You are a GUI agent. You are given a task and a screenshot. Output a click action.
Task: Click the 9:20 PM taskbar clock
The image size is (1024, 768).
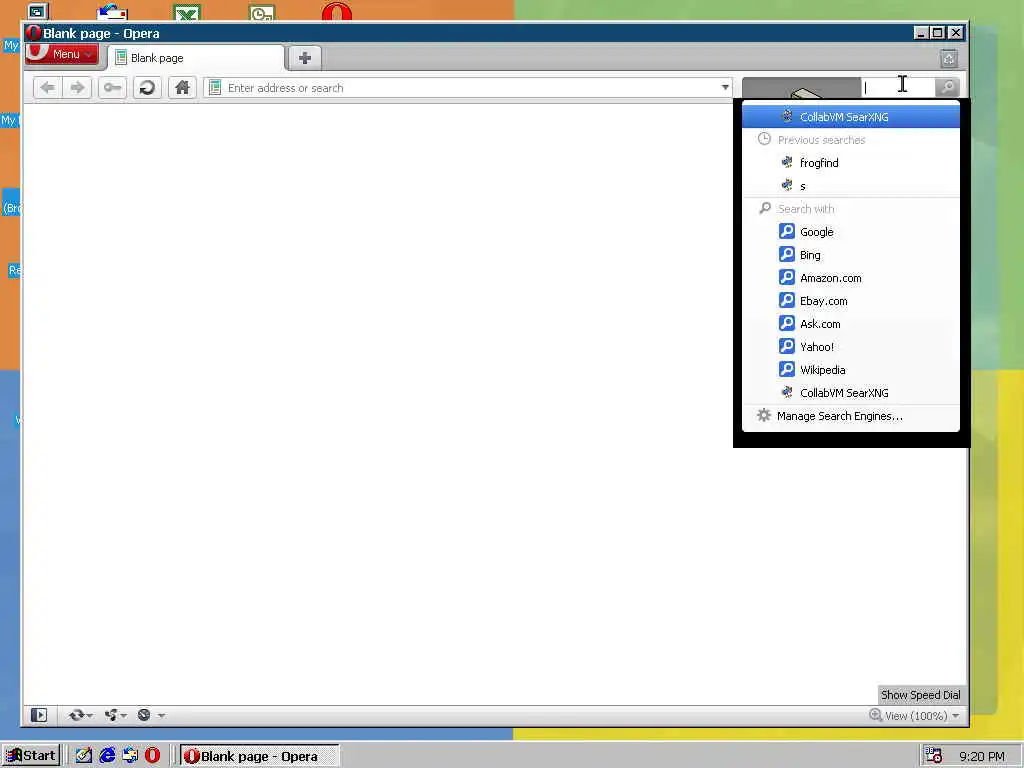pyautogui.click(x=982, y=756)
